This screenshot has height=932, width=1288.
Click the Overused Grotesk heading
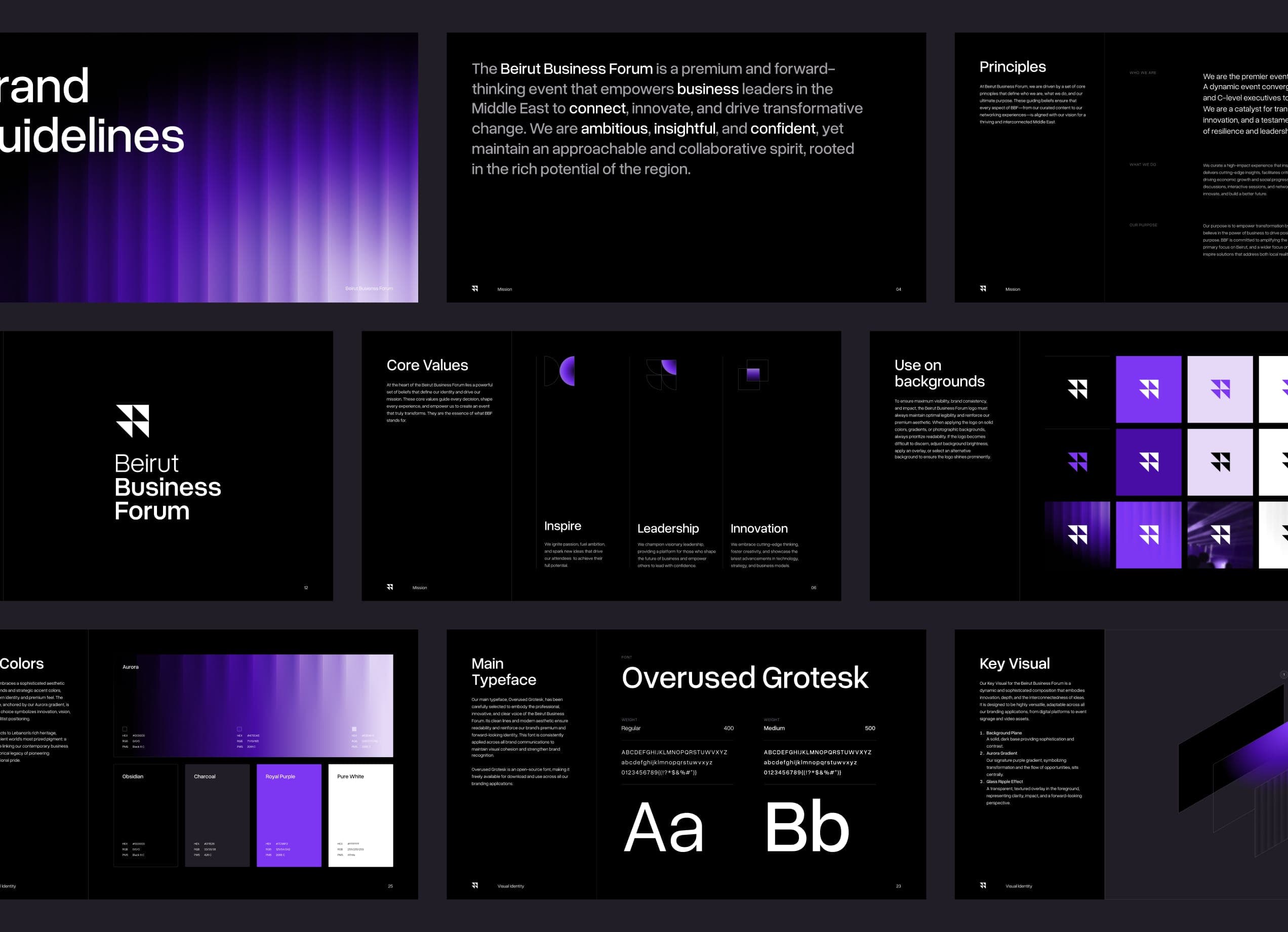745,677
